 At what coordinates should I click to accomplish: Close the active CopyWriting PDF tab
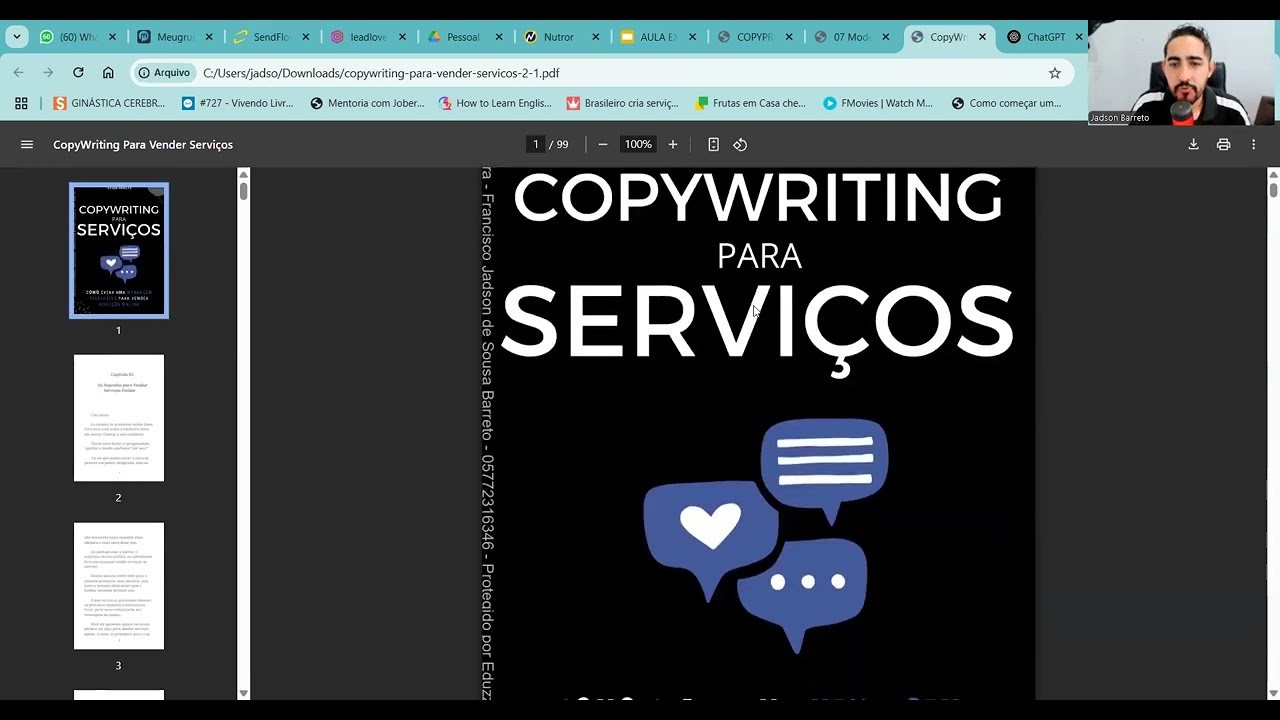point(982,37)
